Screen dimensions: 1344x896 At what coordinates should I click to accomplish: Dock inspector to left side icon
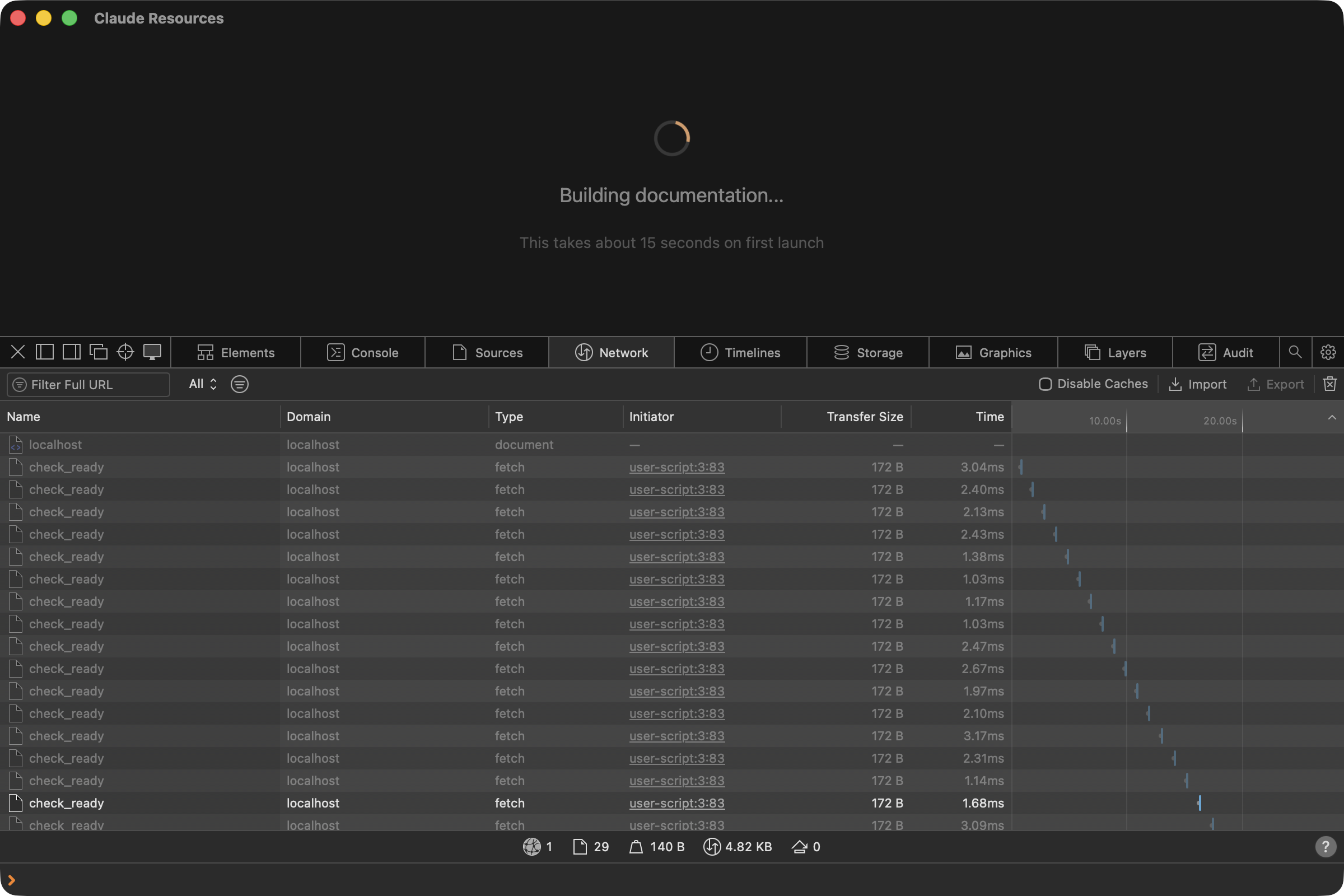45,352
